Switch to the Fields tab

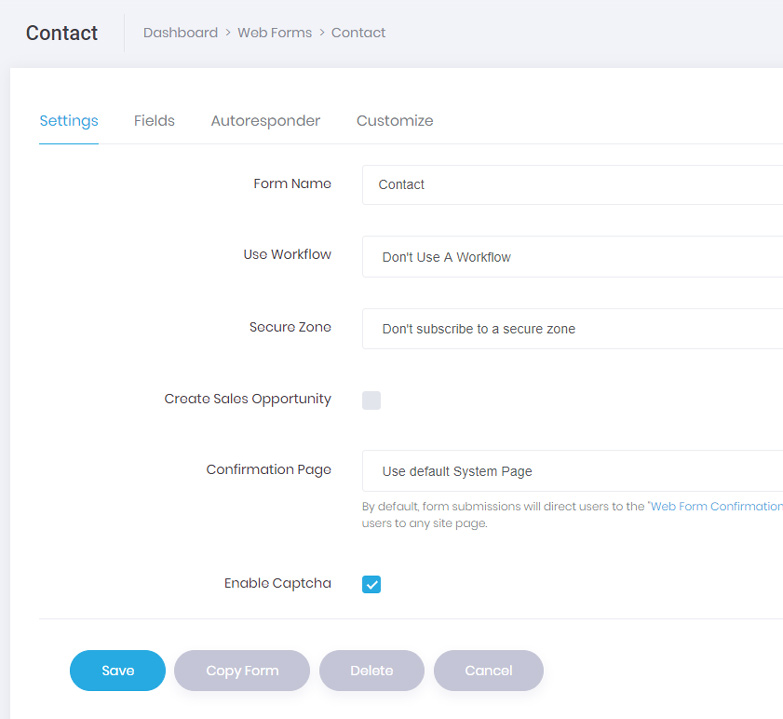tap(154, 121)
